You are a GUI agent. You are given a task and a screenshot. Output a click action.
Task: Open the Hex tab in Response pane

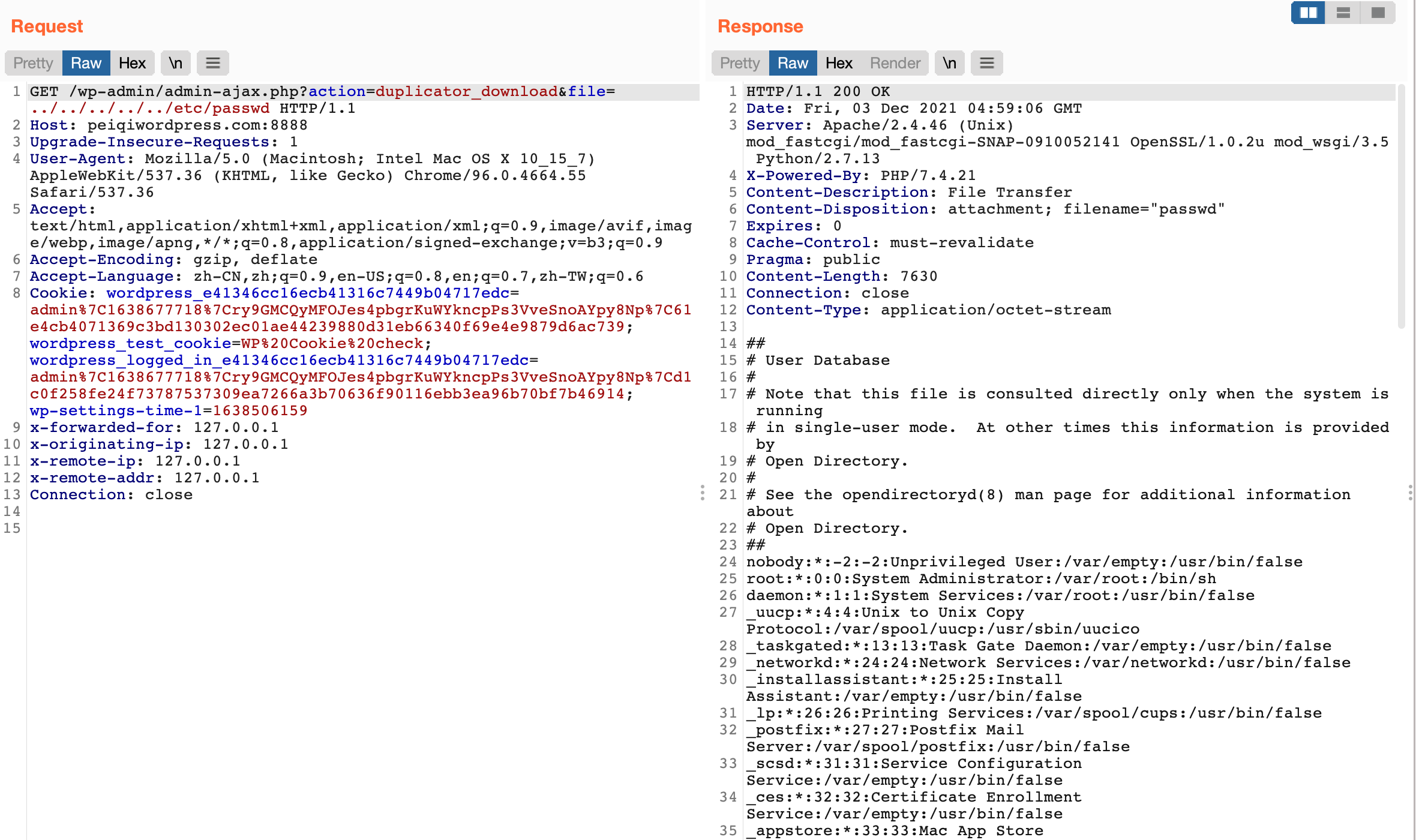click(839, 63)
